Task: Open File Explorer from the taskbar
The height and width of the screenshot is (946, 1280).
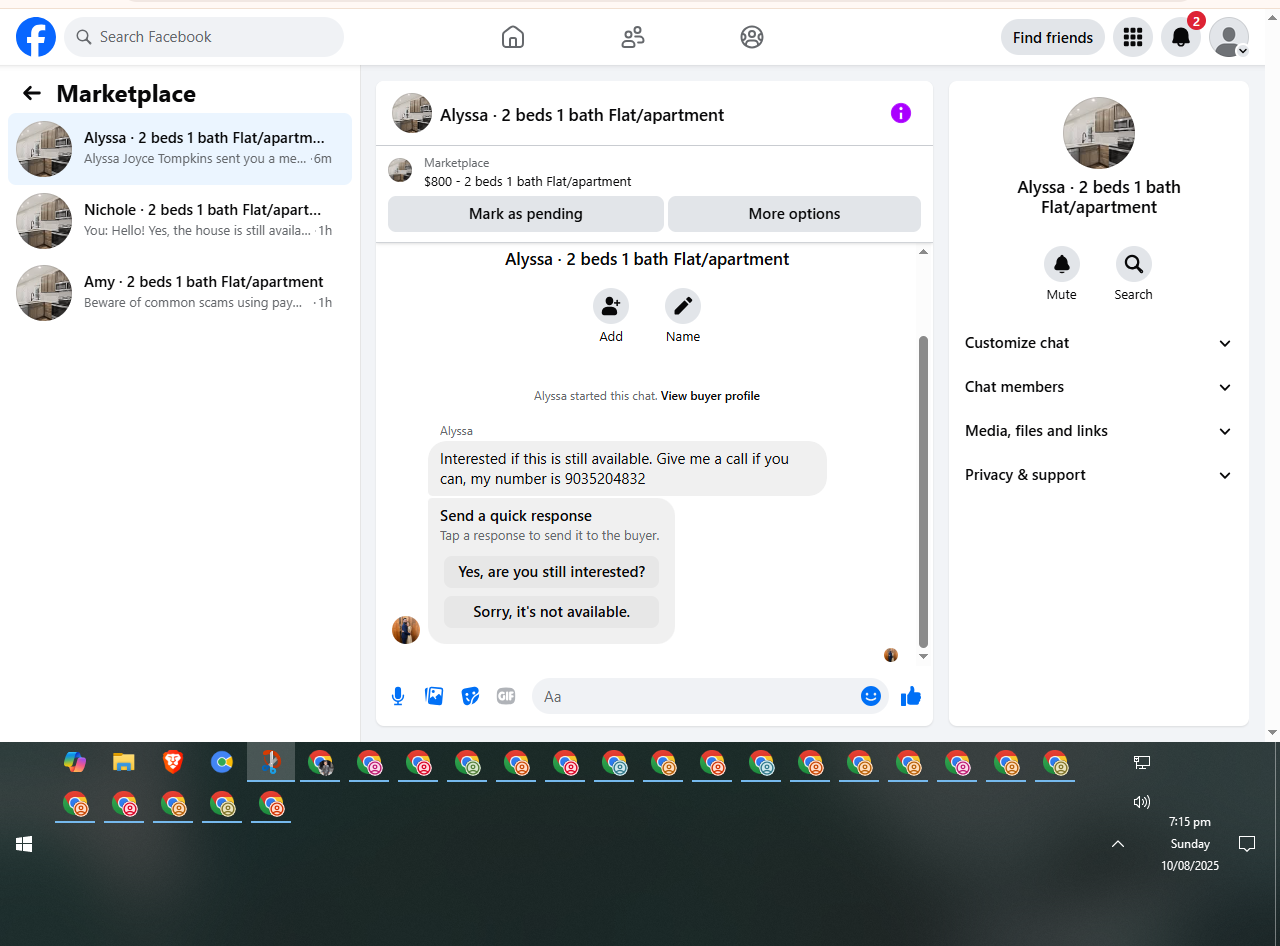Action: point(123,762)
